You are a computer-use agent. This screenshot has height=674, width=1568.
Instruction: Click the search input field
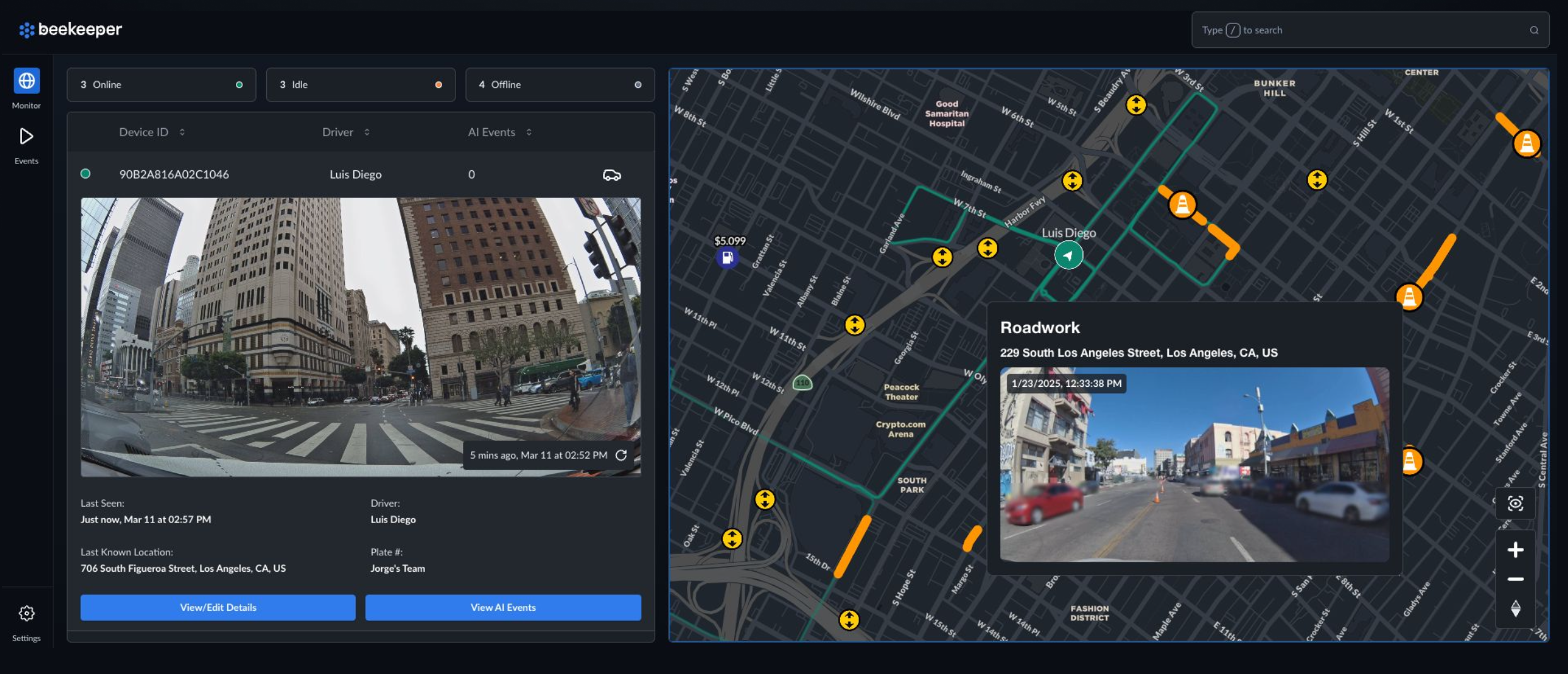(1362, 30)
